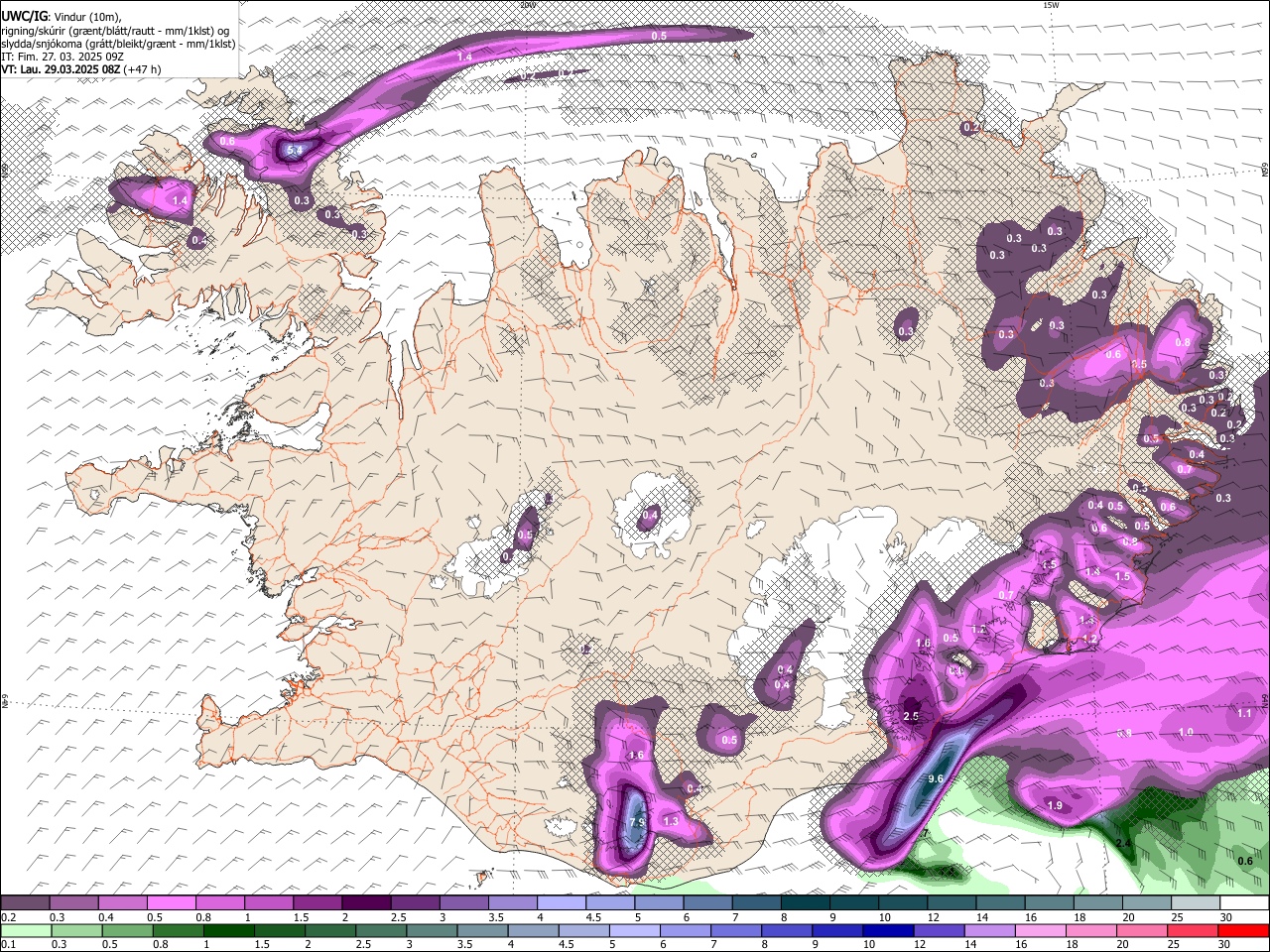Click the 'slydda/snjókoma (grátt/bleikt/grænt' description line
The height and width of the screenshot is (952, 1270).
118,44
